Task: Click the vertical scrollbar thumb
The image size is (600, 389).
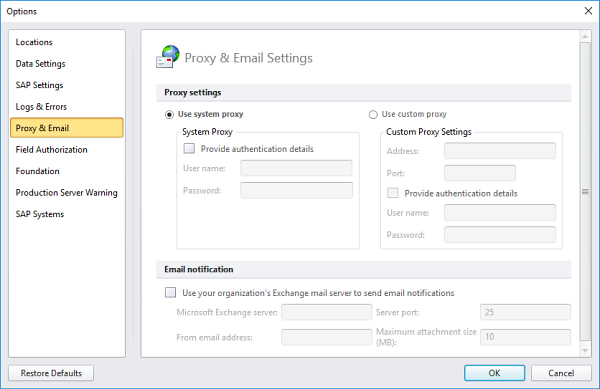Action: (585, 191)
